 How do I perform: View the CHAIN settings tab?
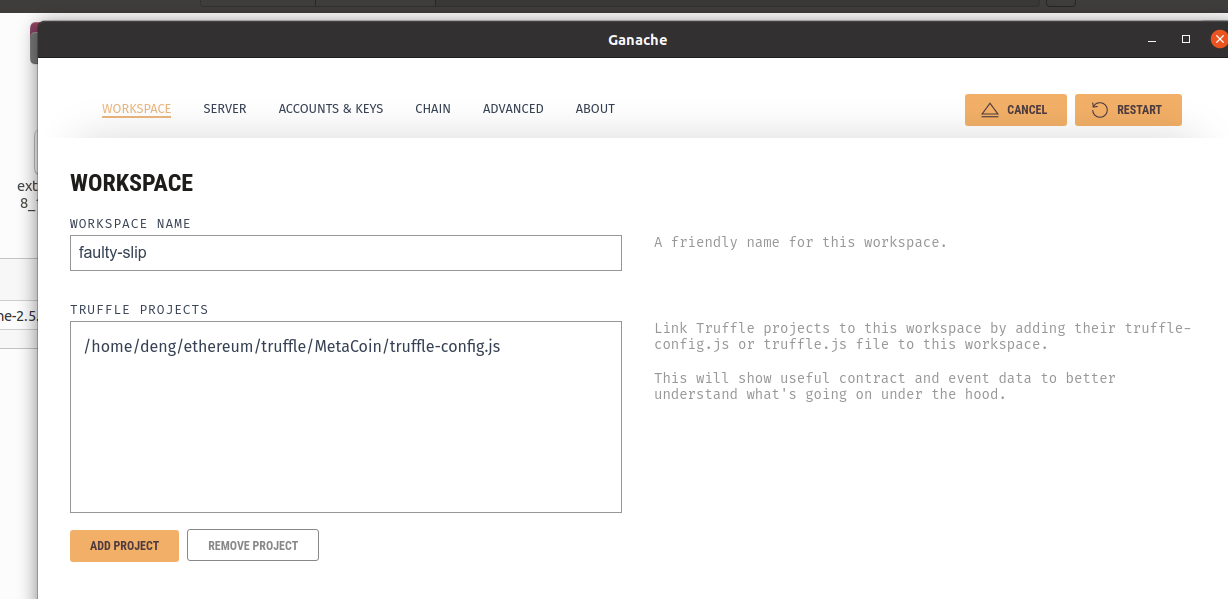[432, 109]
